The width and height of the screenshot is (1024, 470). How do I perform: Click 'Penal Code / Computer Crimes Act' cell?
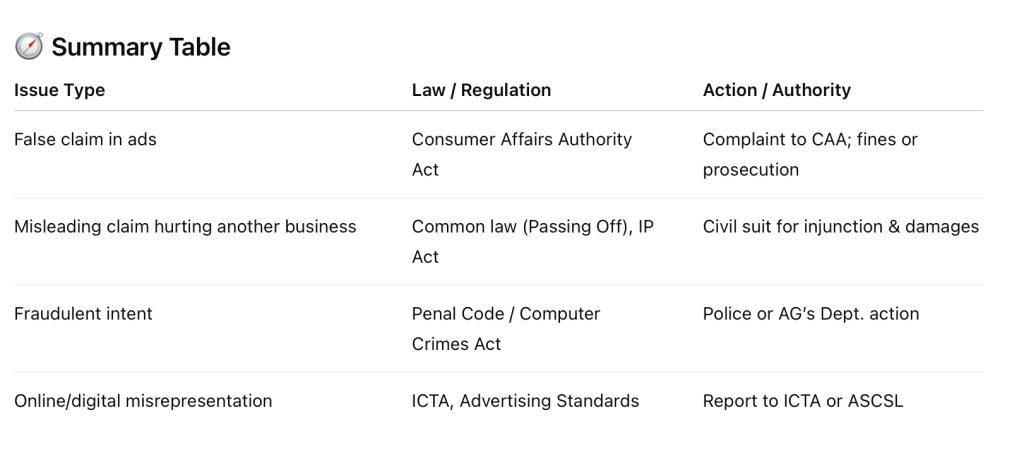click(x=505, y=328)
